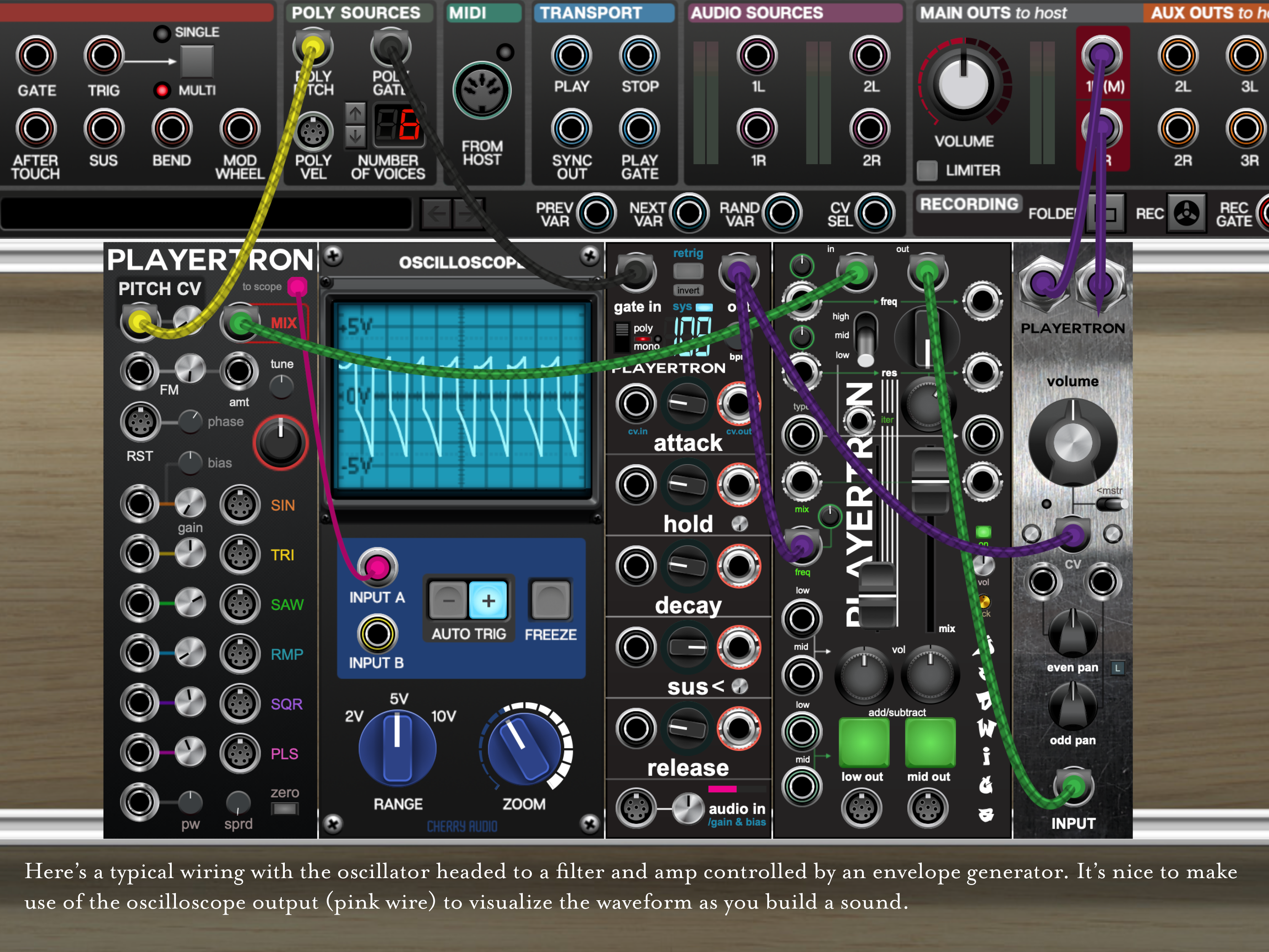The image size is (1269, 952).
Task: Click the MIDI FROM HOST connector
Action: point(482,91)
